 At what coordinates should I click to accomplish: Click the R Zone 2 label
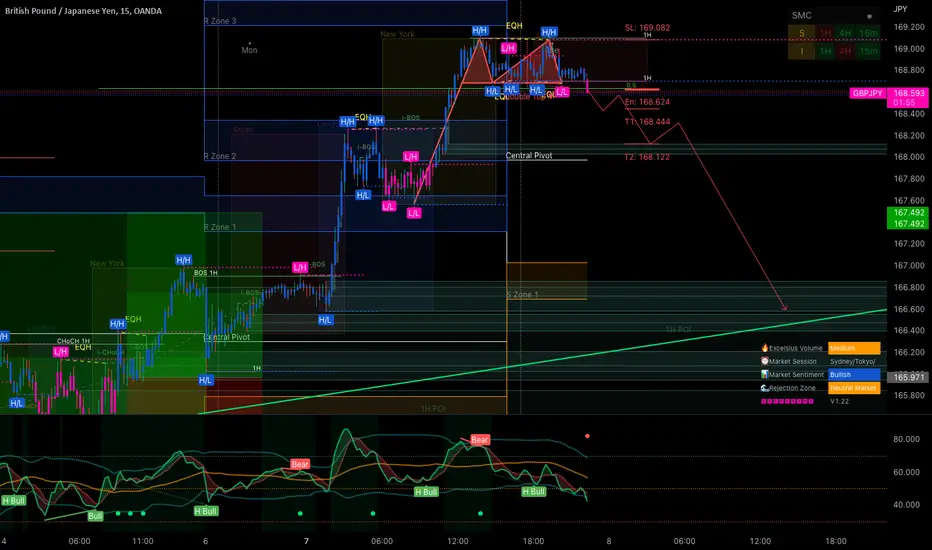tap(220, 156)
